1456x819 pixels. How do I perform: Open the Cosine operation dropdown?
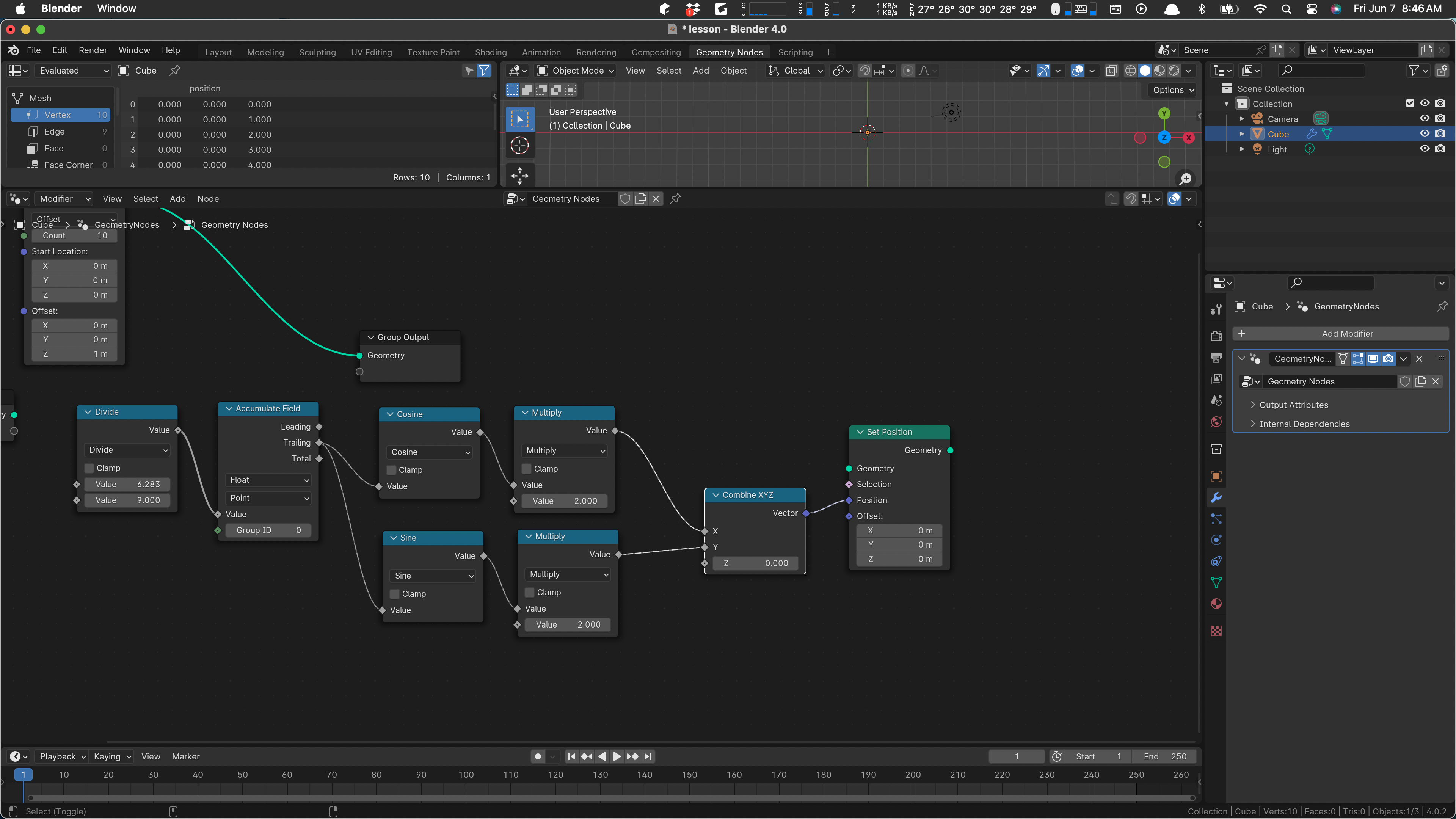430,452
